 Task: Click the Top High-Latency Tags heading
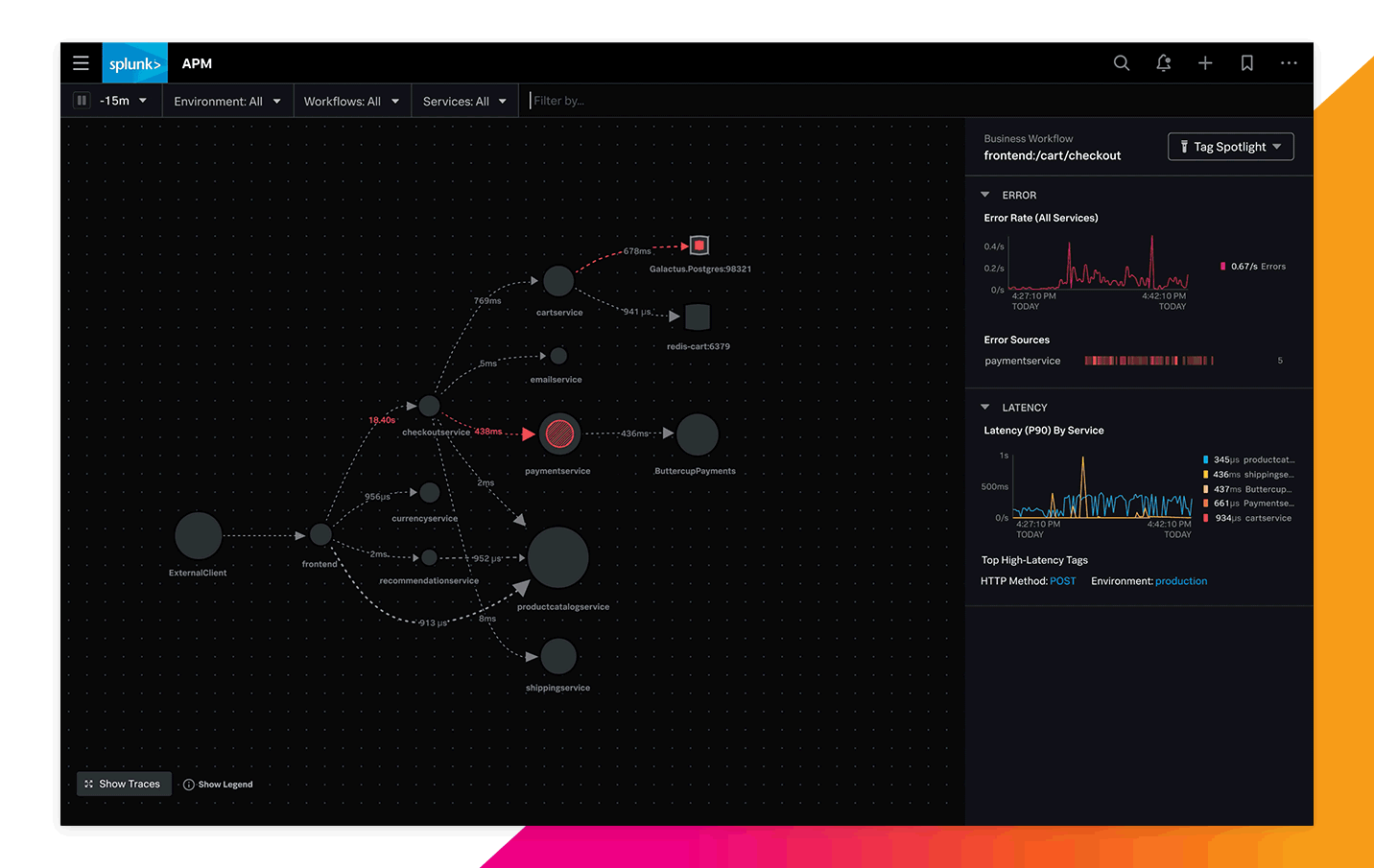pyautogui.click(x=1034, y=560)
